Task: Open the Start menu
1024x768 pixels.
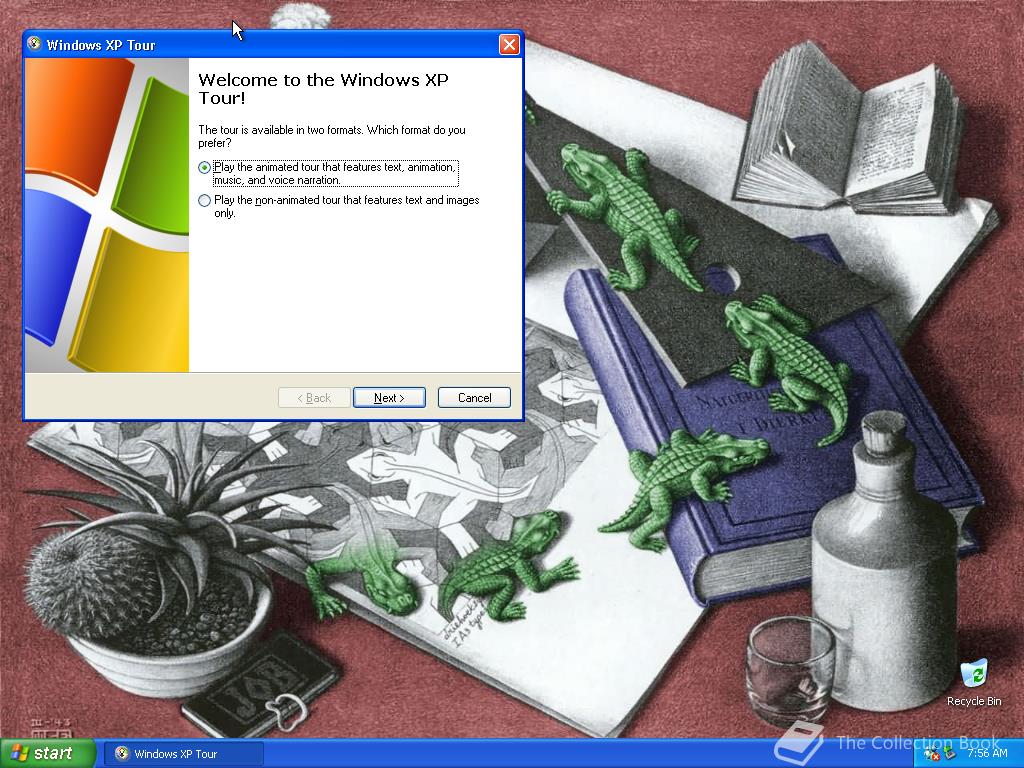Action: (x=48, y=754)
